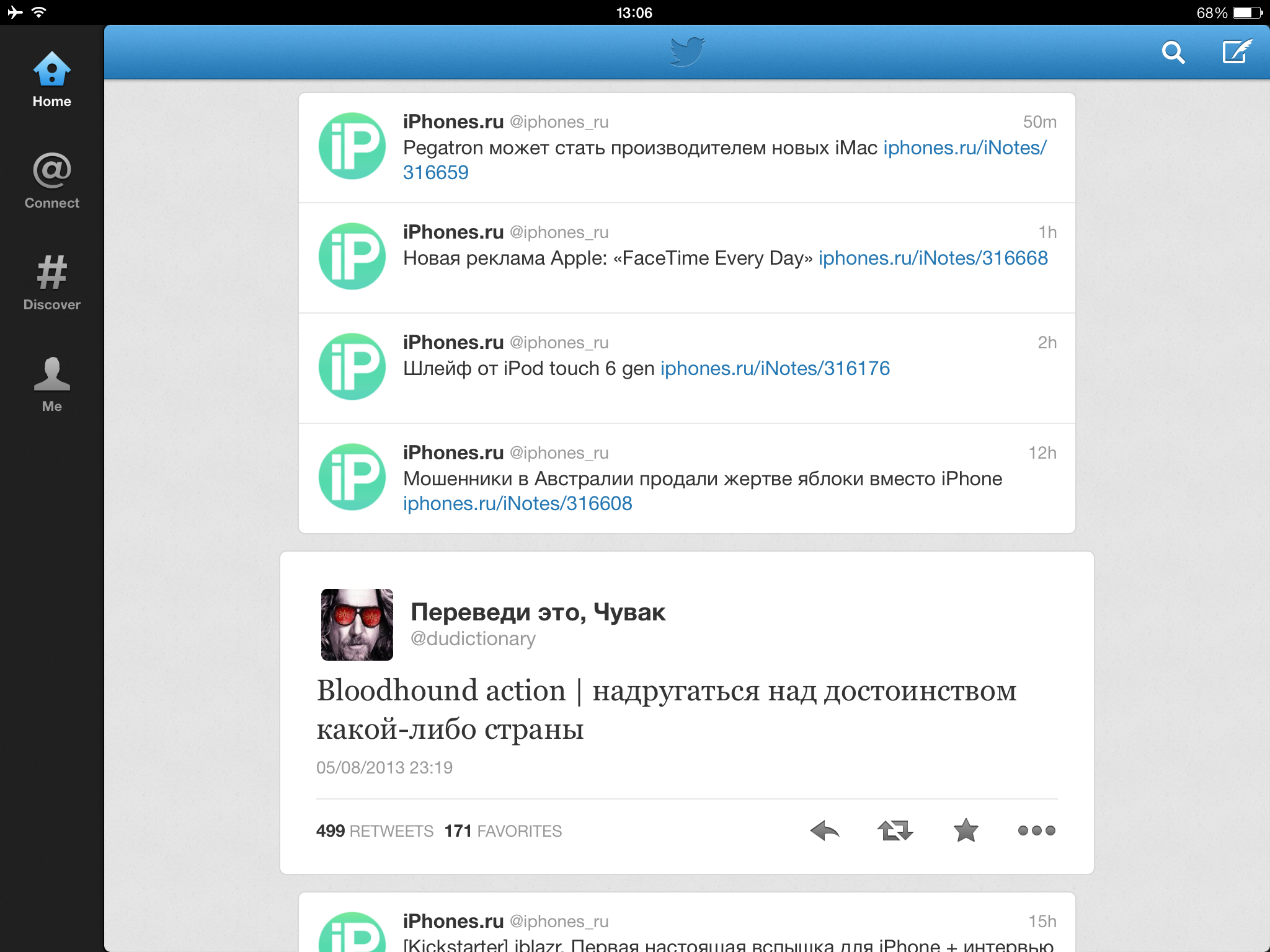Open tweet text 'Новая реклама Apple'
Image resolution: width=1270 pixels, height=952 pixels.
tap(505, 258)
